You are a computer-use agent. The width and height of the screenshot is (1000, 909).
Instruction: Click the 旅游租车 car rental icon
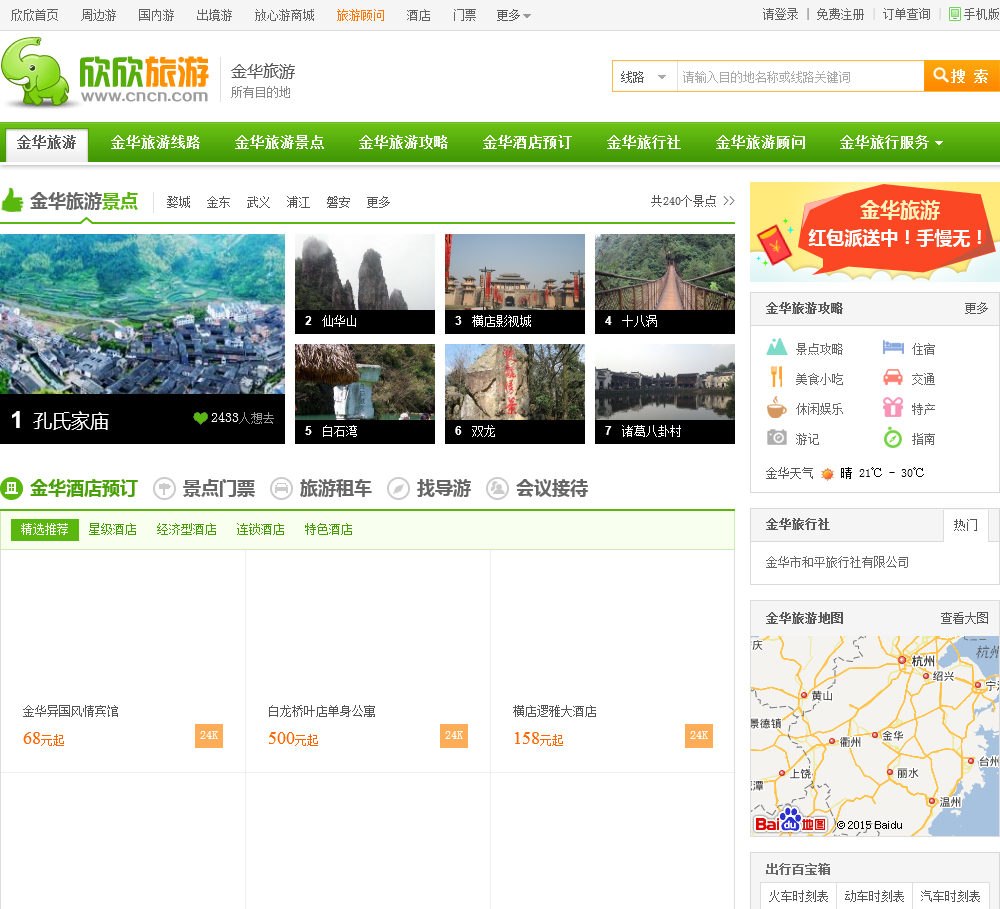pyautogui.click(x=281, y=489)
